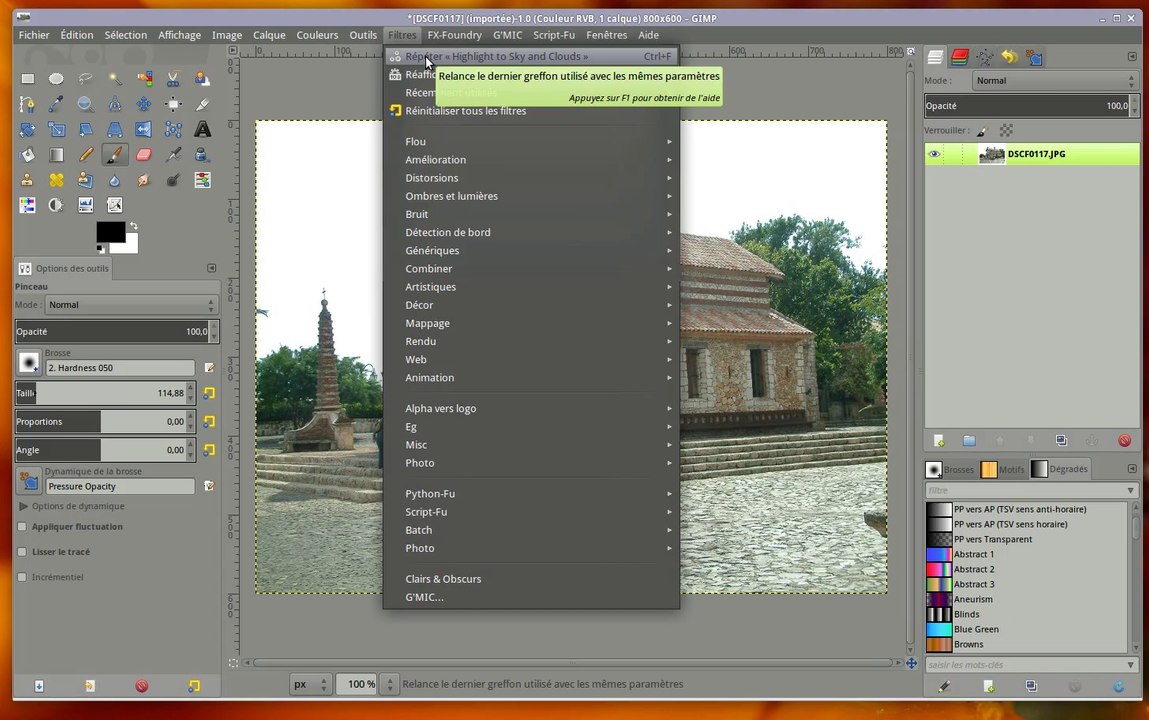Select the Cage Transform tool
Image resolution: width=1149 pixels, height=720 pixels.
point(173,130)
